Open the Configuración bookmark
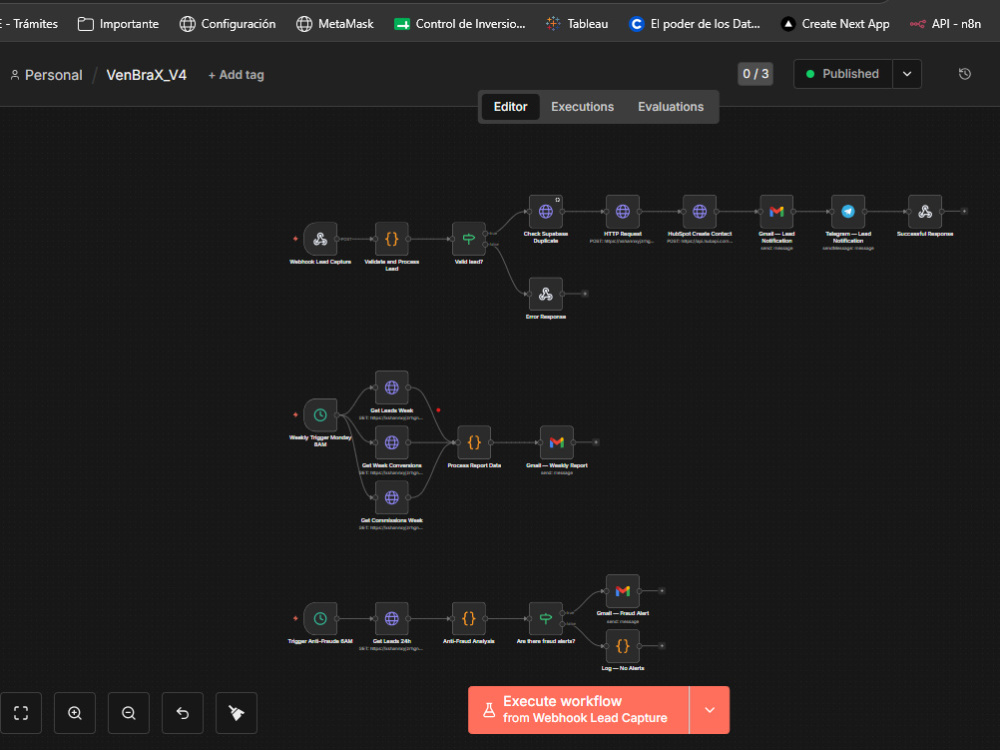1000x750 pixels. [x=228, y=24]
